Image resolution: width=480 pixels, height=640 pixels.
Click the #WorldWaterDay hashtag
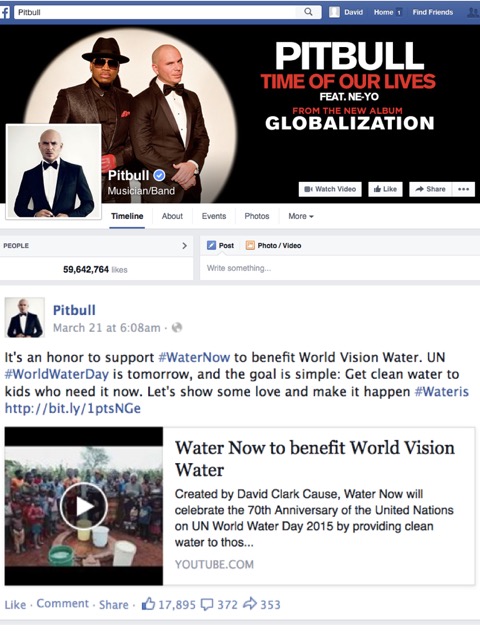57,374
